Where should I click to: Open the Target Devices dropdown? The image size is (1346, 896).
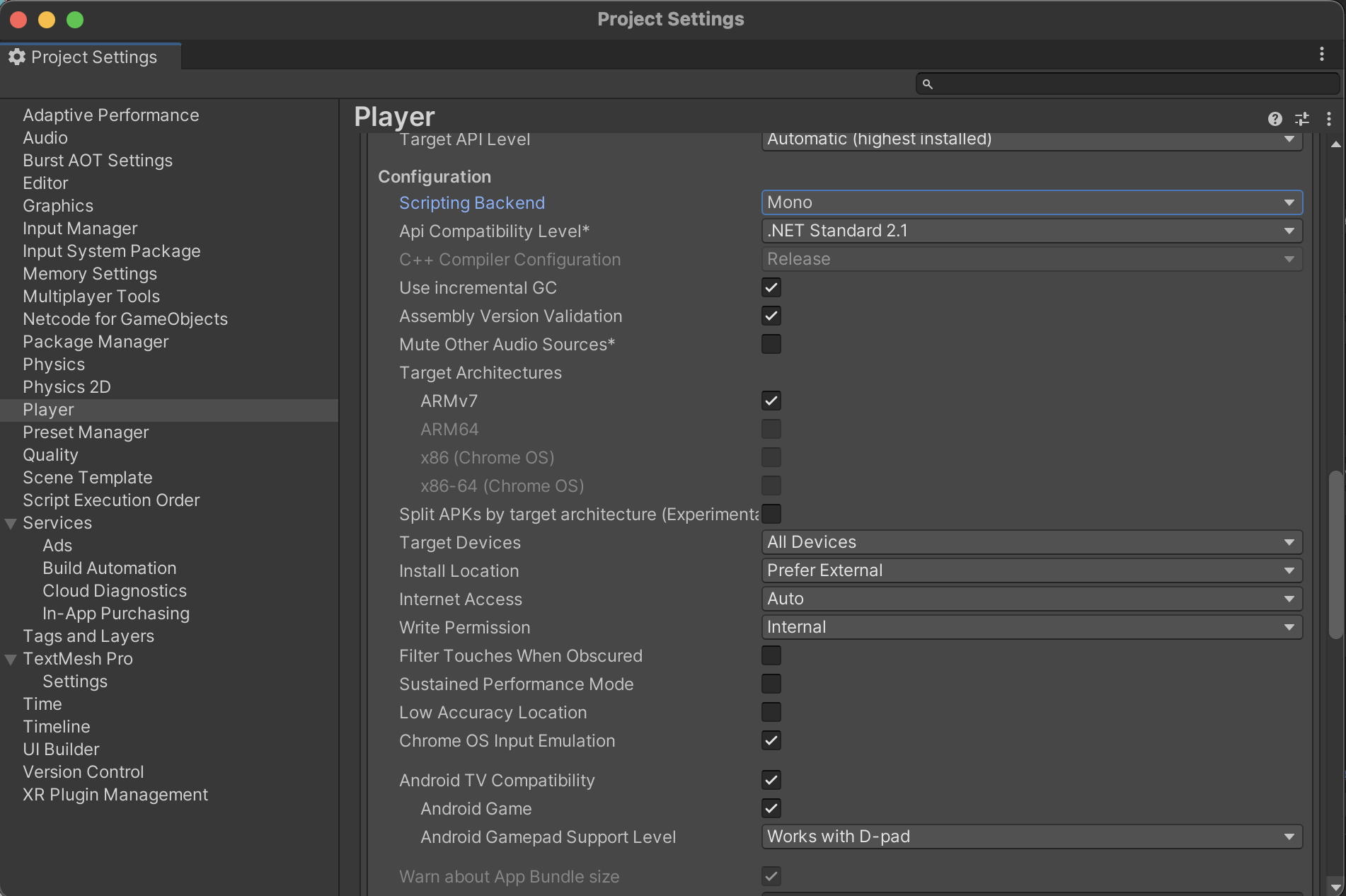click(1032, 542)
